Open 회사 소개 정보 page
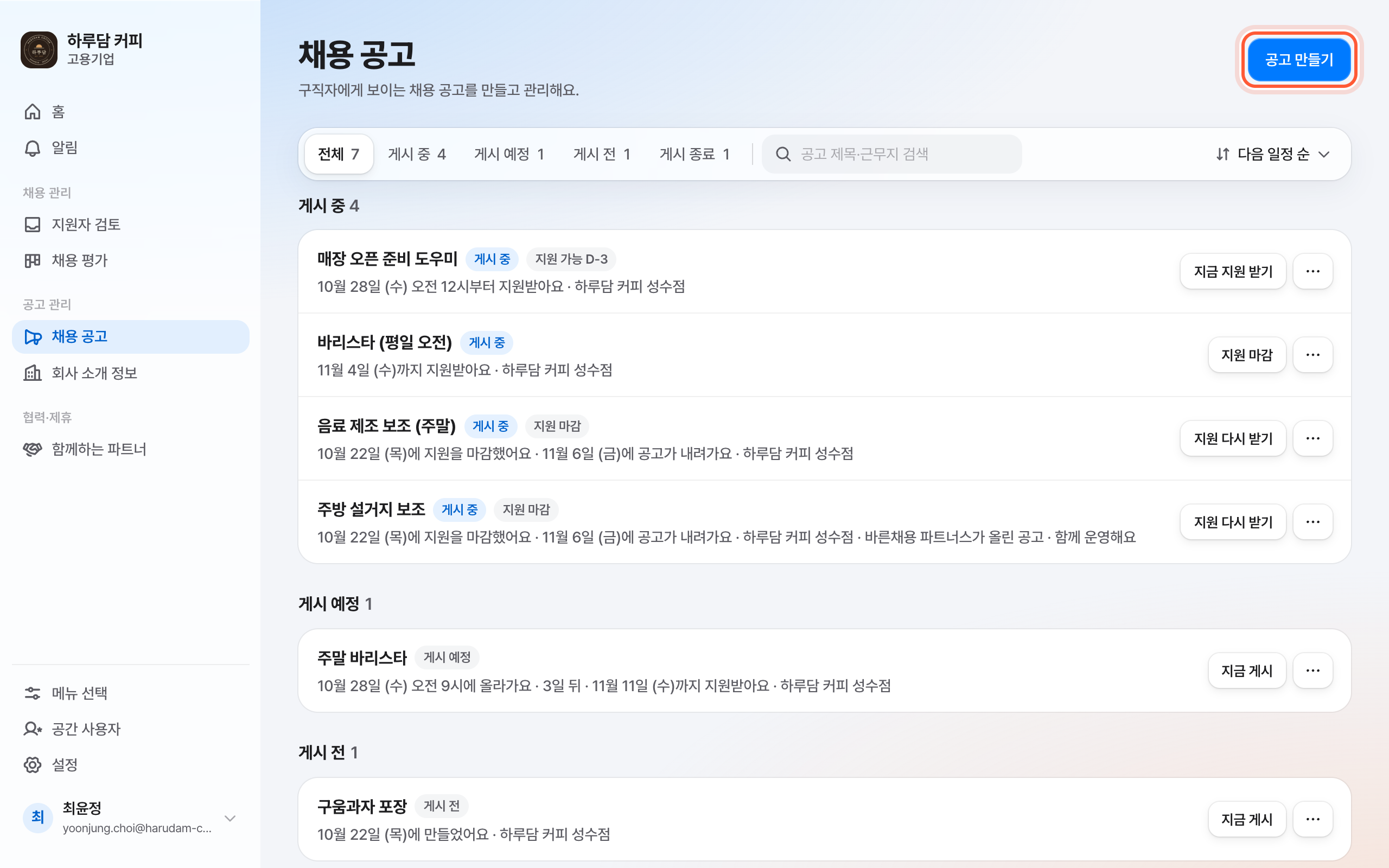This screenshot has height=868, width=1389. coord(130,373)
